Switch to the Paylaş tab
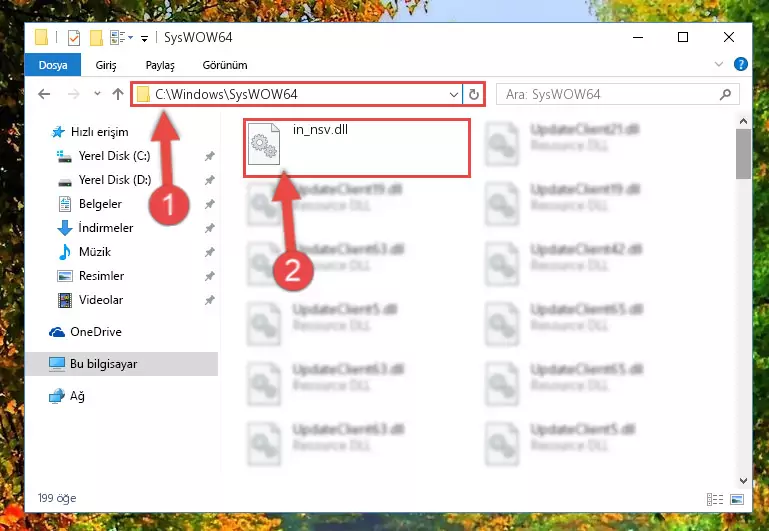The image size is (769, 531). tap(160, 65)
